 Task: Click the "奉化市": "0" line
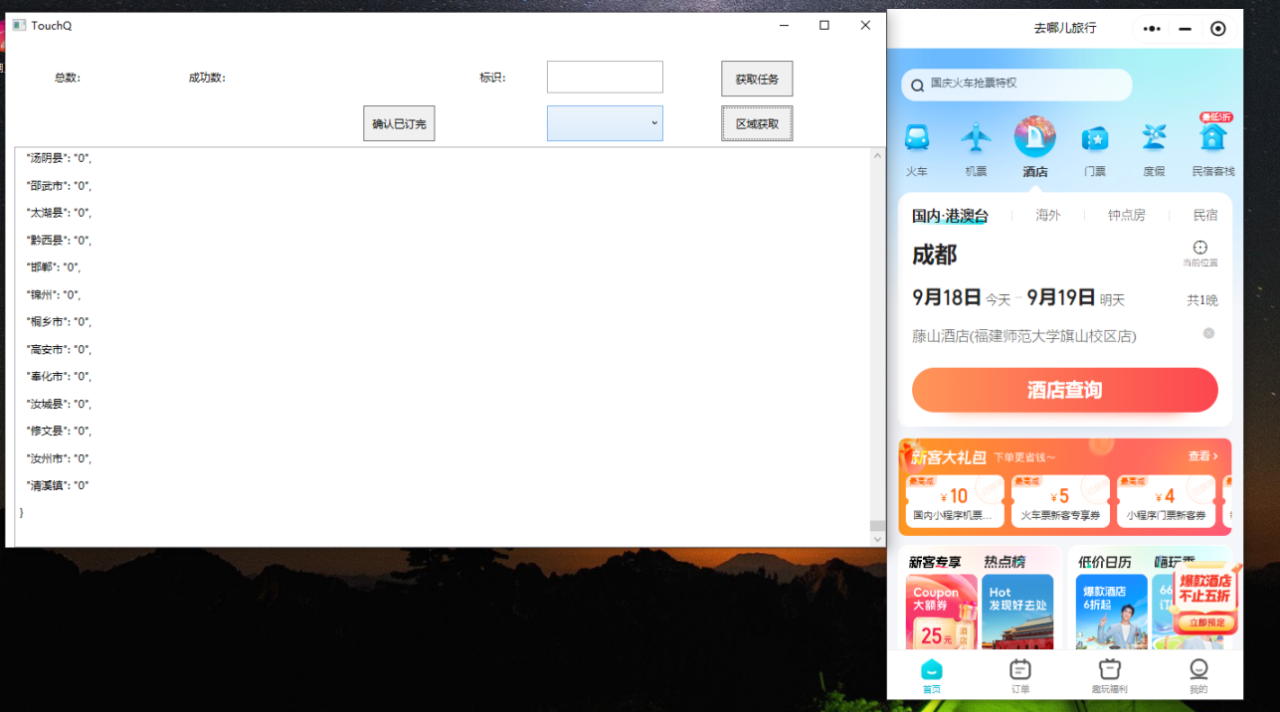[x=60, y=376]
